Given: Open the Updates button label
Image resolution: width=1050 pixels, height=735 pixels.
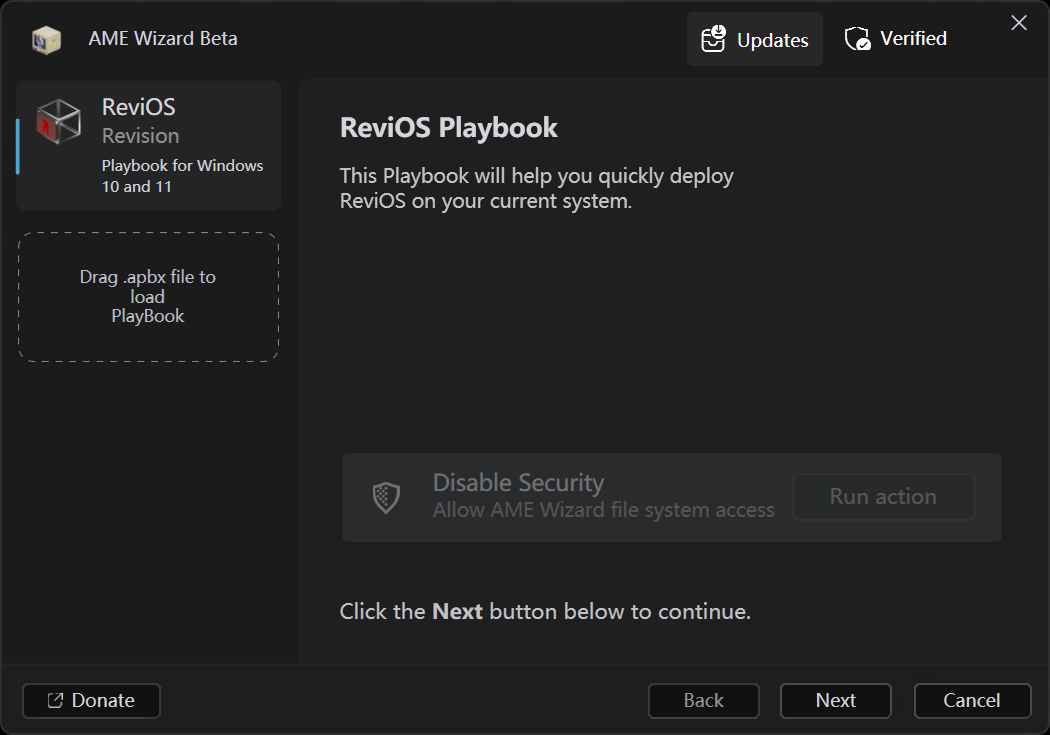Looking at the screenshot, I should pyautogui.click(x=772, y=40).
